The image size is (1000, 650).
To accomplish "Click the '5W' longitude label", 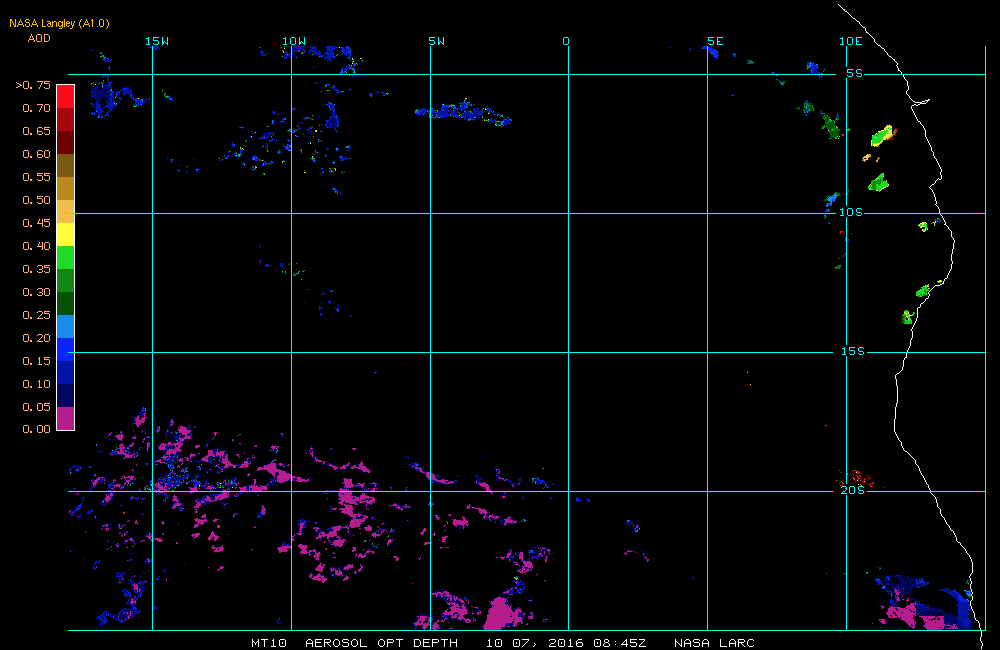I will click(437, 41).
